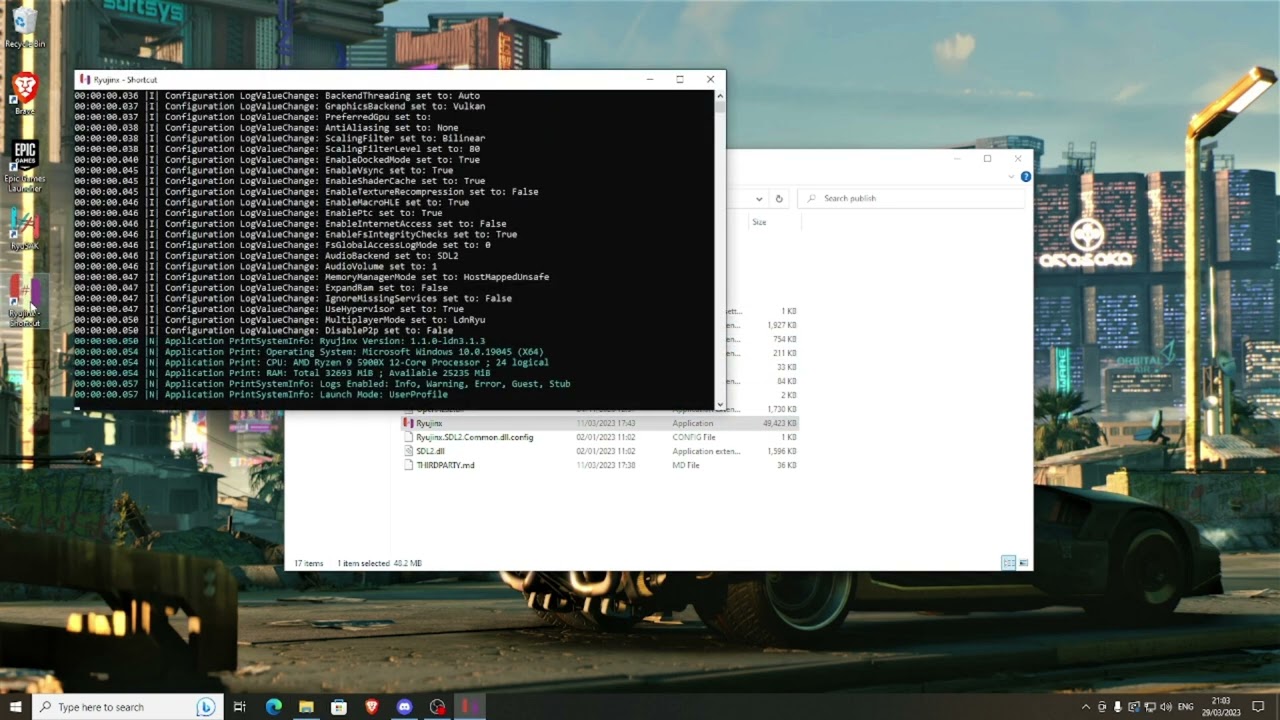This screenshot has width=1280, height=720.
Task: Select the THIRDPARTY.md file
Action: pos(445,465)
